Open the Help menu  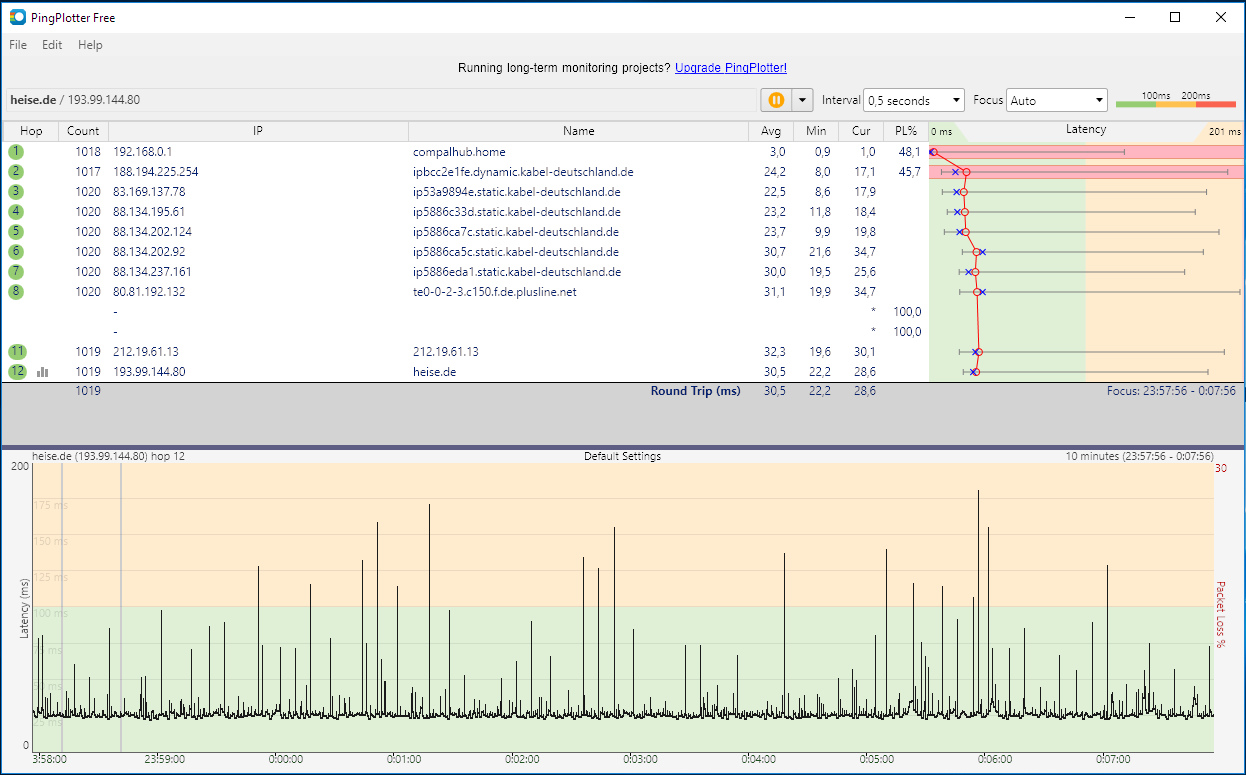[90, 45]
